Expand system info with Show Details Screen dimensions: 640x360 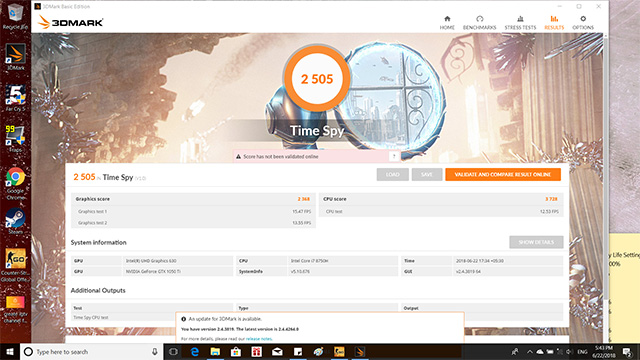pyautogui.click(x=536, y=242)
